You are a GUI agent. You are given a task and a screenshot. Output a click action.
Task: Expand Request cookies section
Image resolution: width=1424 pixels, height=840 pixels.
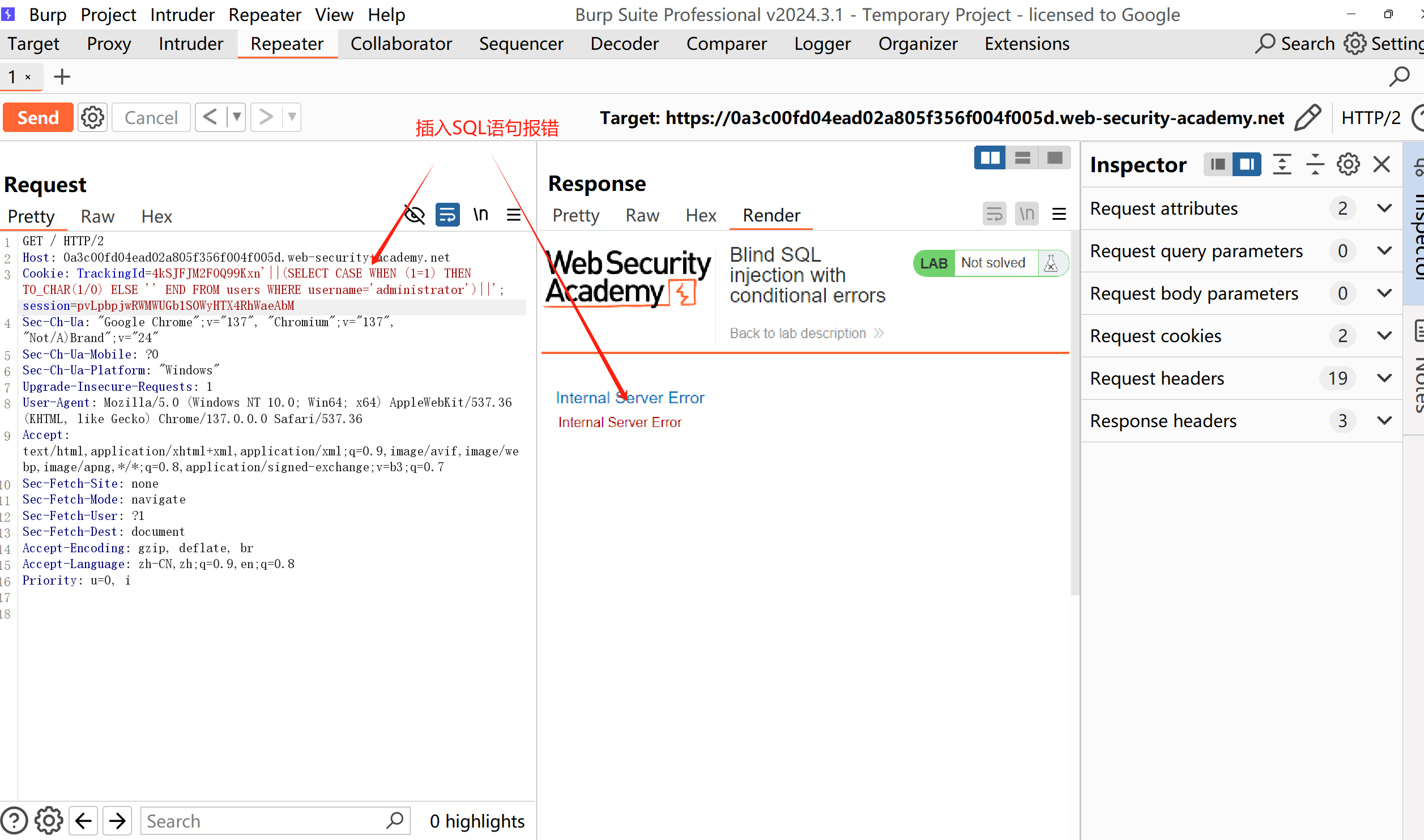1384,336
